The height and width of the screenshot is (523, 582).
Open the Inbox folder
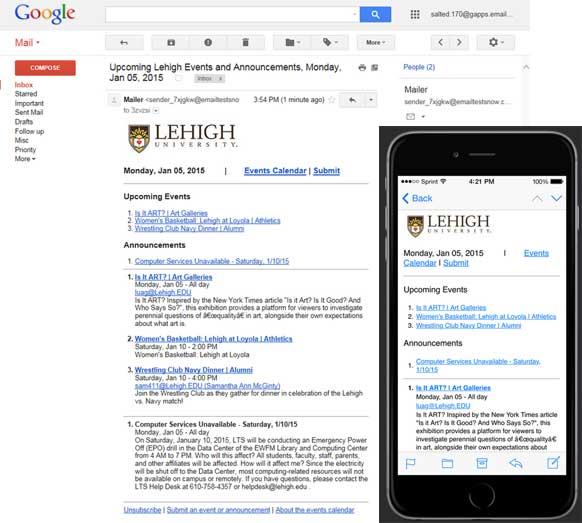coord(24,85)
